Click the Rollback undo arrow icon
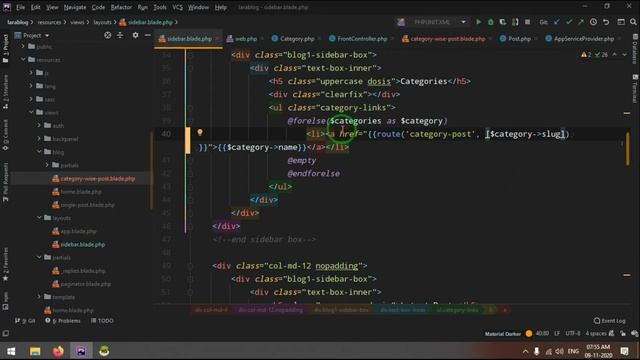 (606, 22)
